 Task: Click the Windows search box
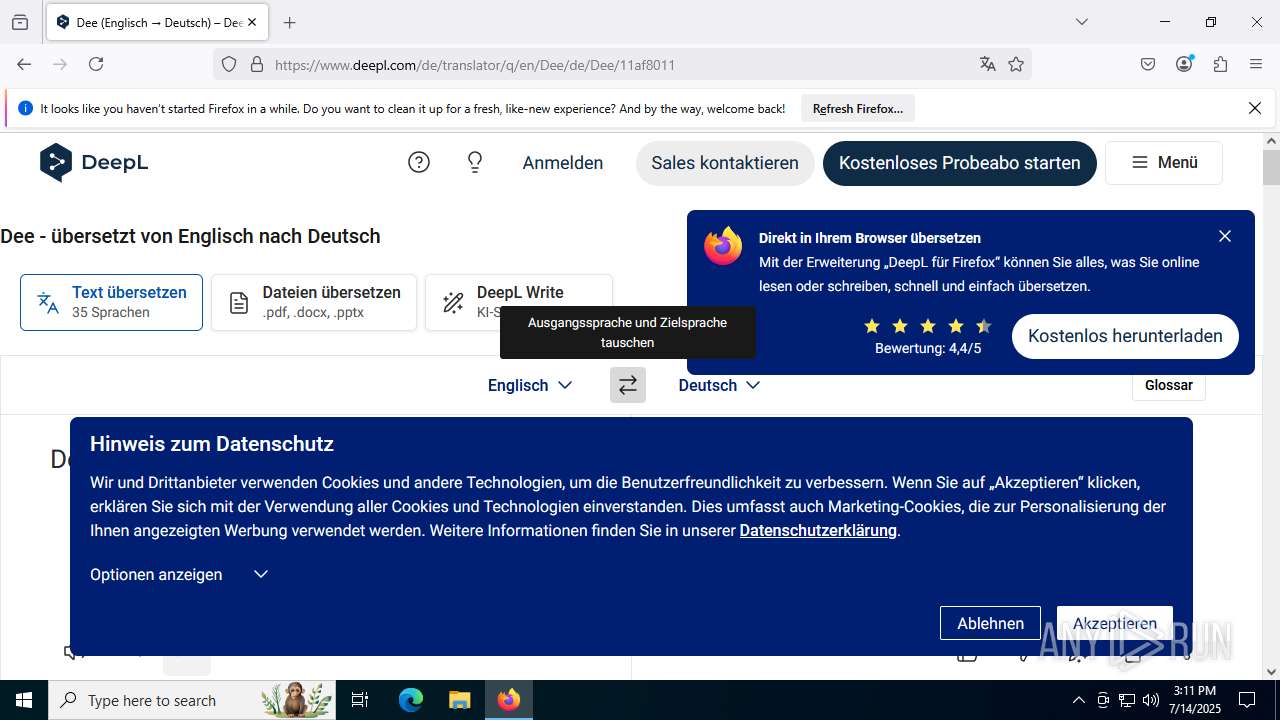[191, 700]
